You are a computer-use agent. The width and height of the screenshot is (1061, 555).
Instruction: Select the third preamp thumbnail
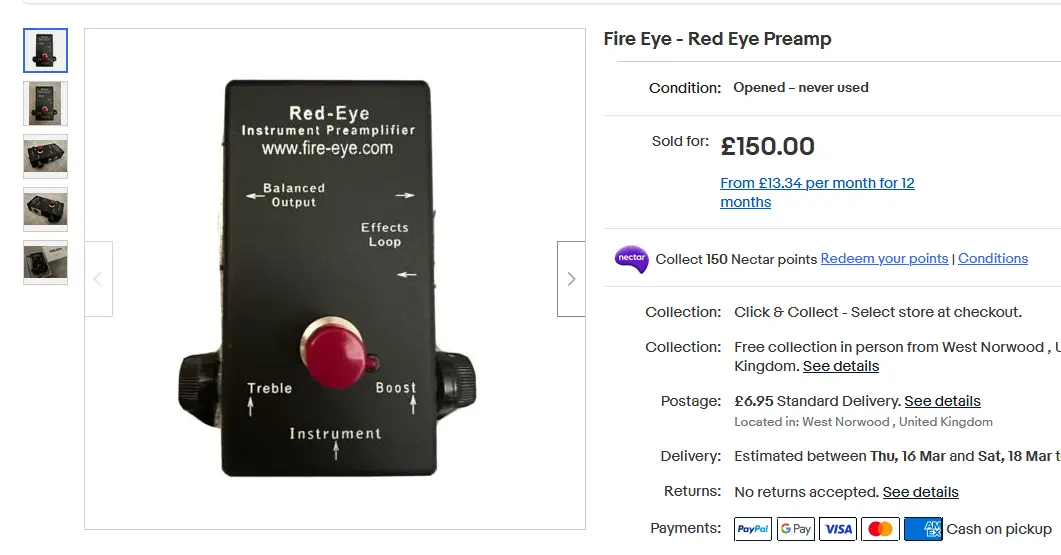[46, 157]
